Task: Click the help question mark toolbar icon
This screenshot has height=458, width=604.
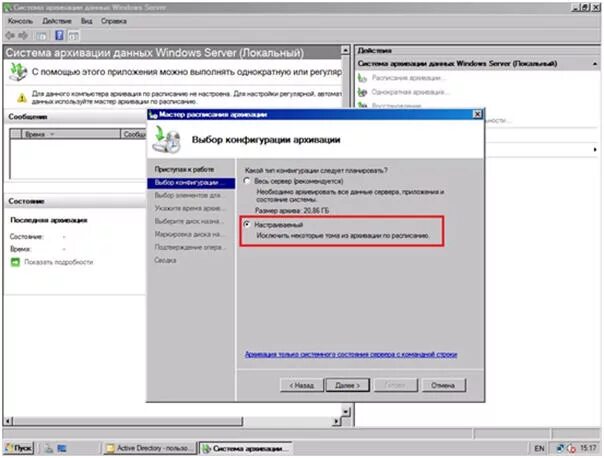Action: click(59, 35)
